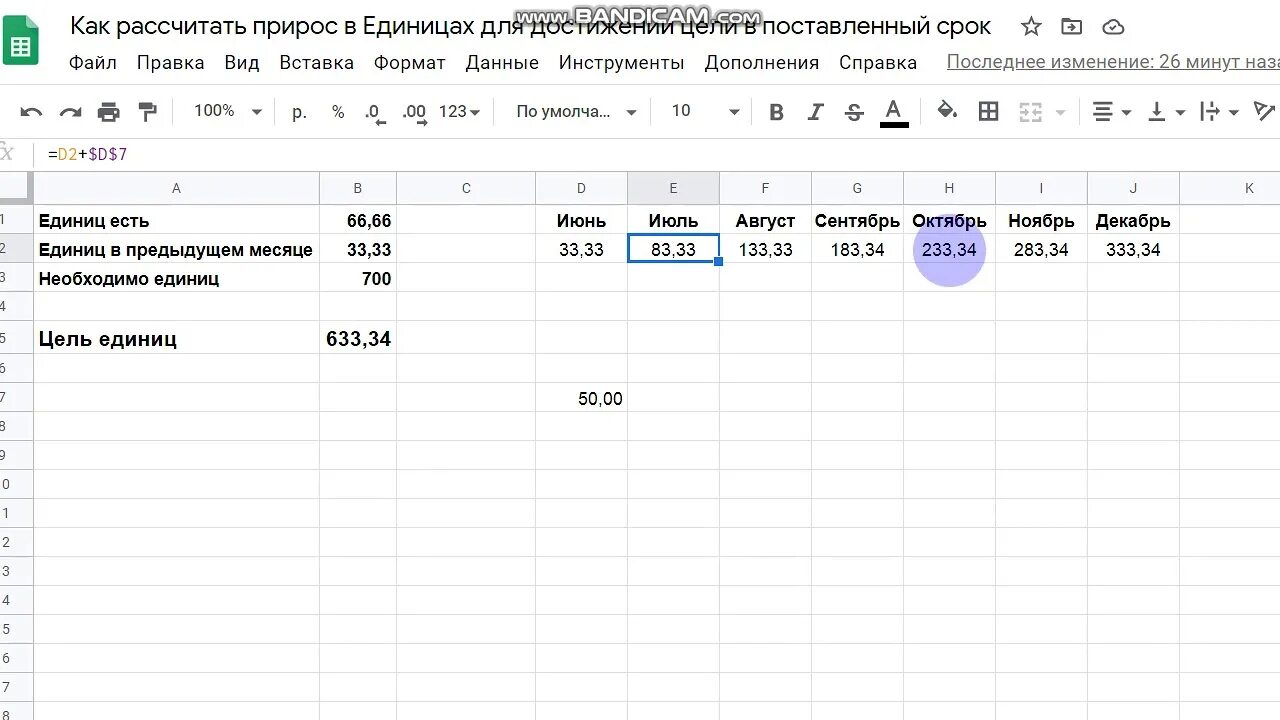The image size is (1280, 720).
Task: Select the 'Декабрь' header cell
Action: 1133,221
